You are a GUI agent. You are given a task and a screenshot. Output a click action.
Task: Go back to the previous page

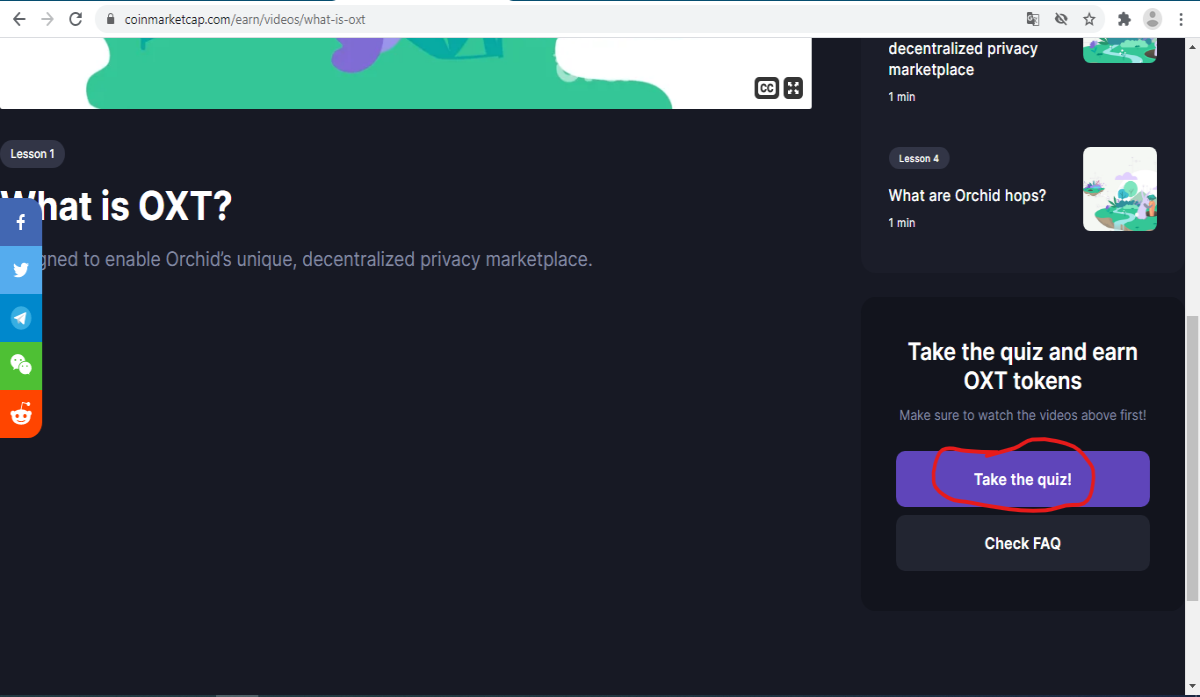[19, 19]
